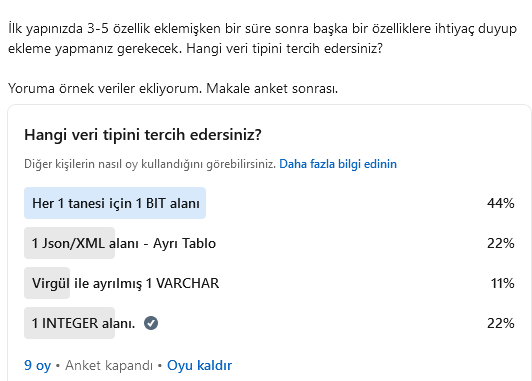Screen dimensions: 532x381
Task: Click the 22% result beside Json/XML option
Action: tap(500, 243)
